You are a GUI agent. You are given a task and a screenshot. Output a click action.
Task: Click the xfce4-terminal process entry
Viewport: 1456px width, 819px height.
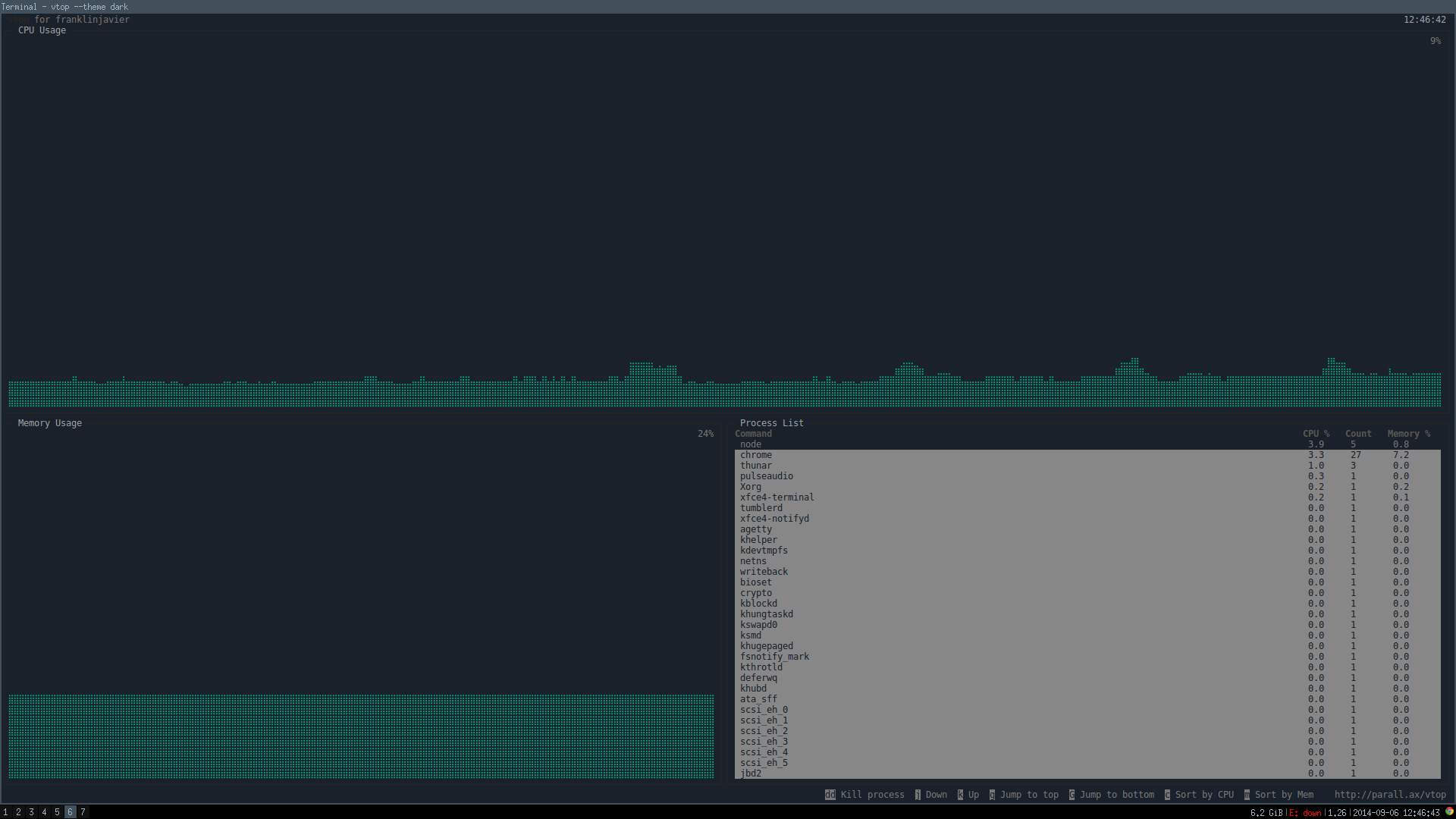tap(777, 497)
